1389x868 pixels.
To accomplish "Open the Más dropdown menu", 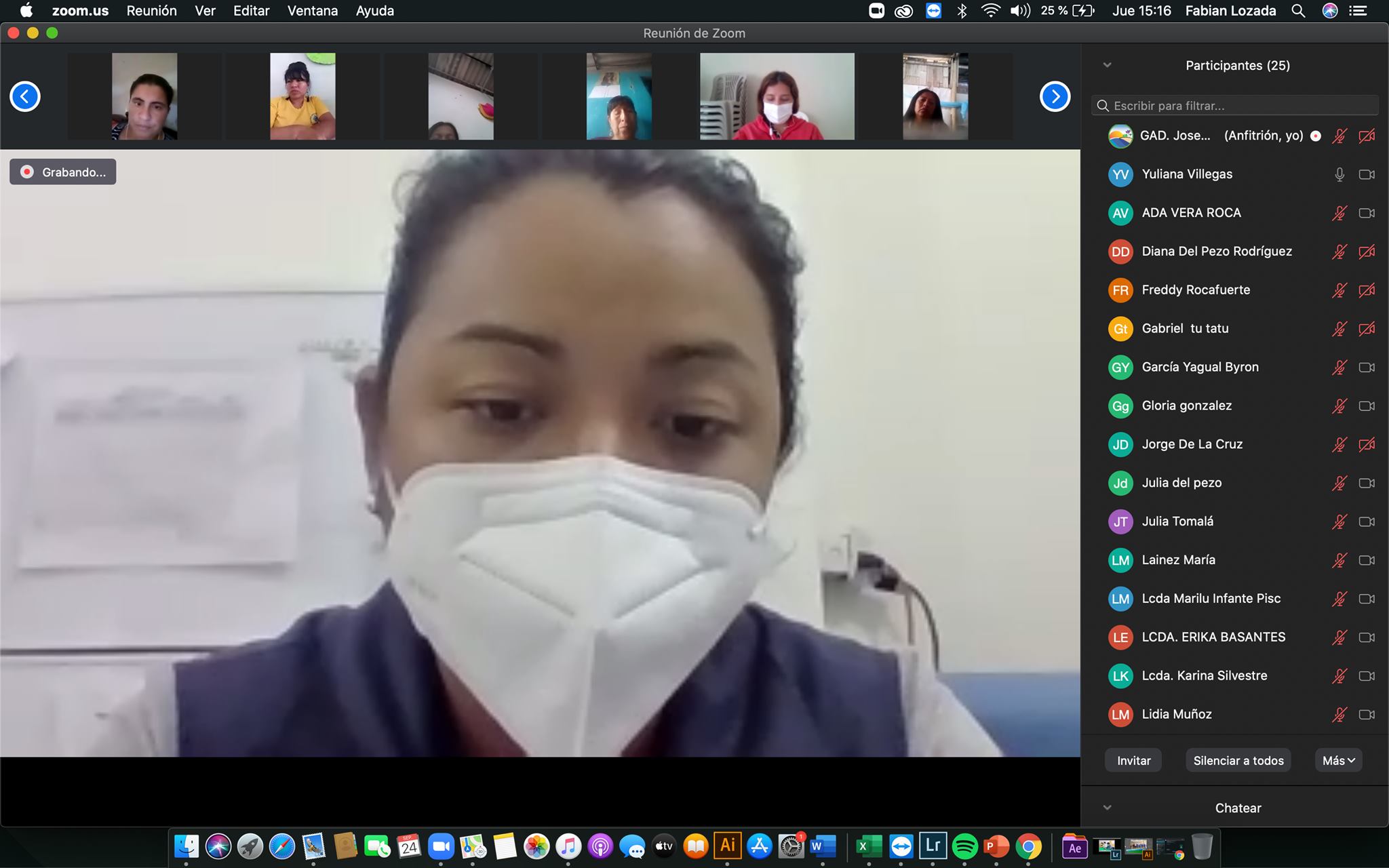I will pos(1338,761).
